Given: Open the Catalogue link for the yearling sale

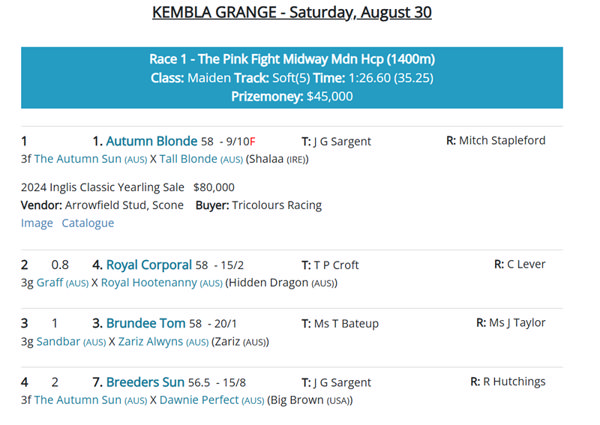Looking at the screenshot, I should point(88,223).
